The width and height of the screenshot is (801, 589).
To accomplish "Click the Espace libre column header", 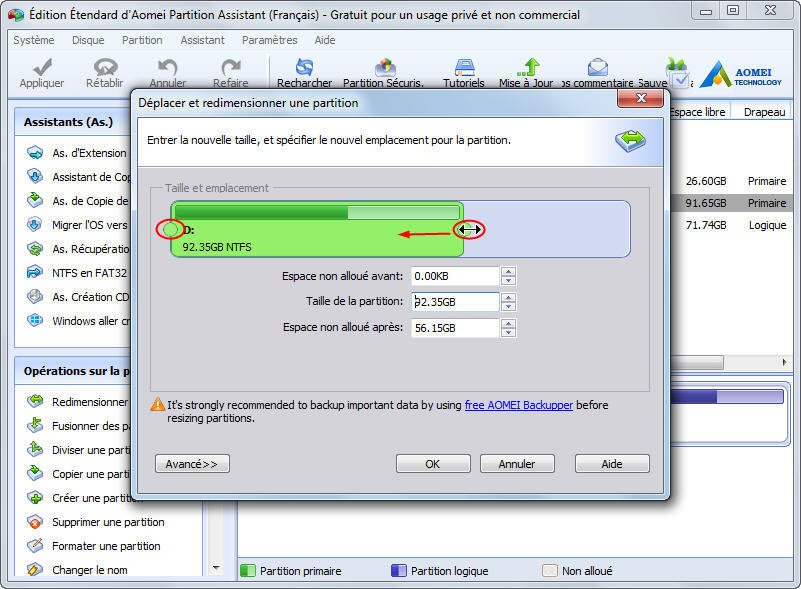I will pos(697,112).
